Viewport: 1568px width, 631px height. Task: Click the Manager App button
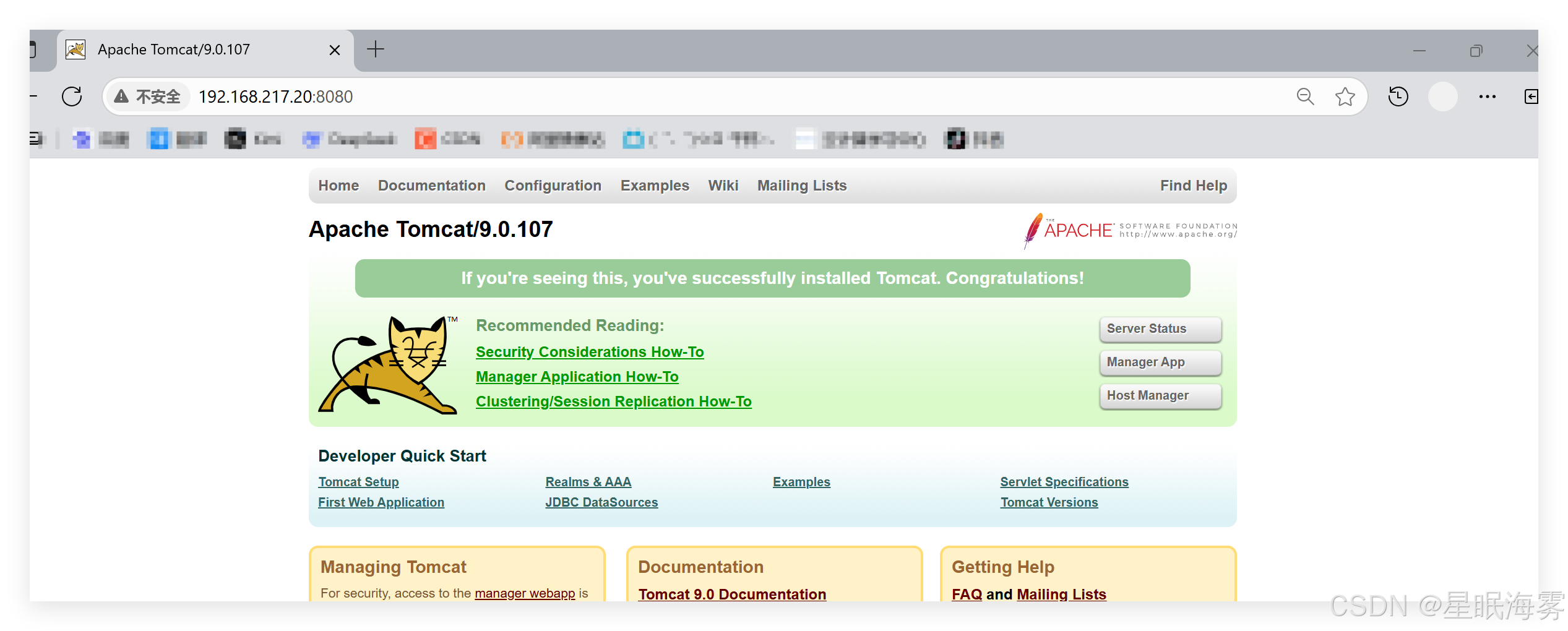pyautogui.click(x=1160, y=363)
